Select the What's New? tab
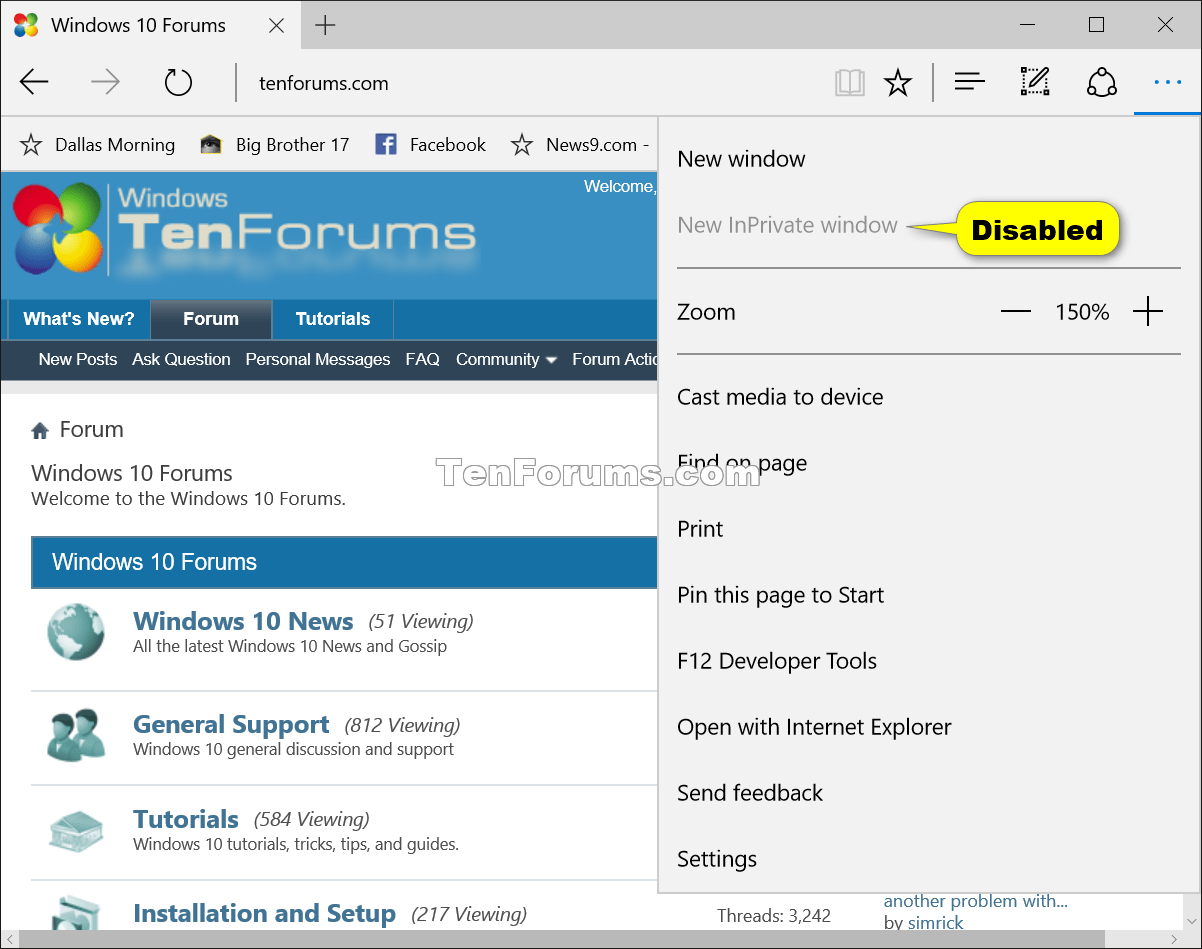Image resolution: width=1202 pixels, height=949 pixels. (x=77, y=319)
